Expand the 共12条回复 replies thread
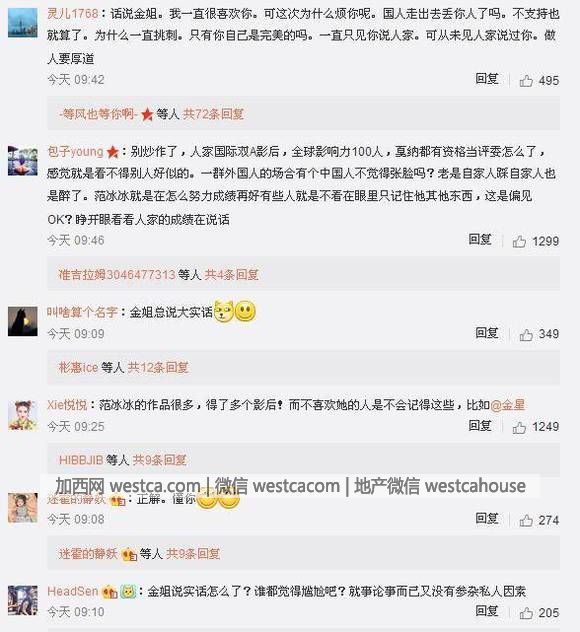 coord(158,368)
